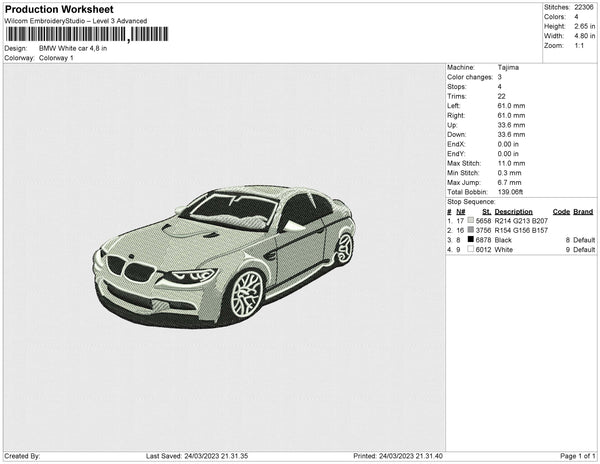This screenshot has width=600, height=464.
Task: Click the Stitches count 22306
Action: [584, 7]
